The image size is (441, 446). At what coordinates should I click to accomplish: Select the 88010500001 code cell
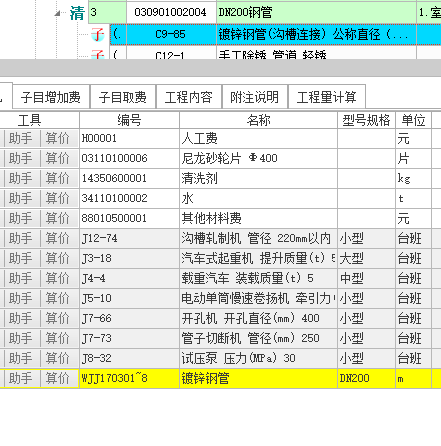point(129,219)
